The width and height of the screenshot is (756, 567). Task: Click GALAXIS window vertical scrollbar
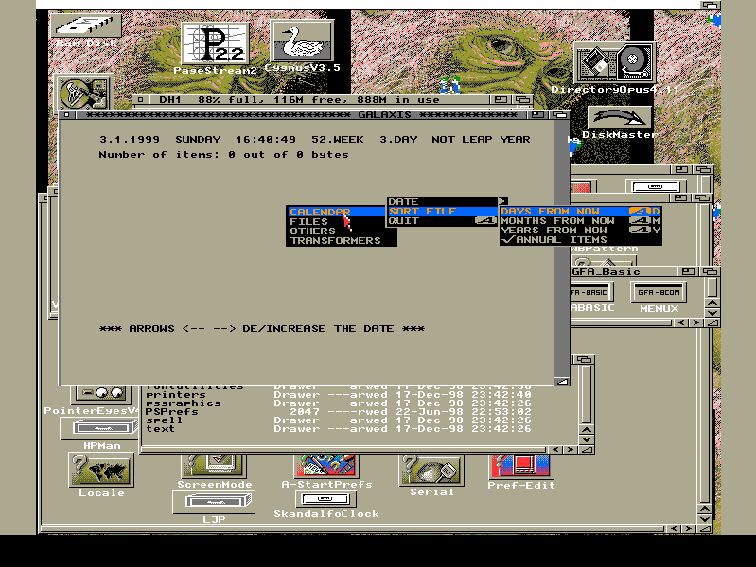pos(562,248)
